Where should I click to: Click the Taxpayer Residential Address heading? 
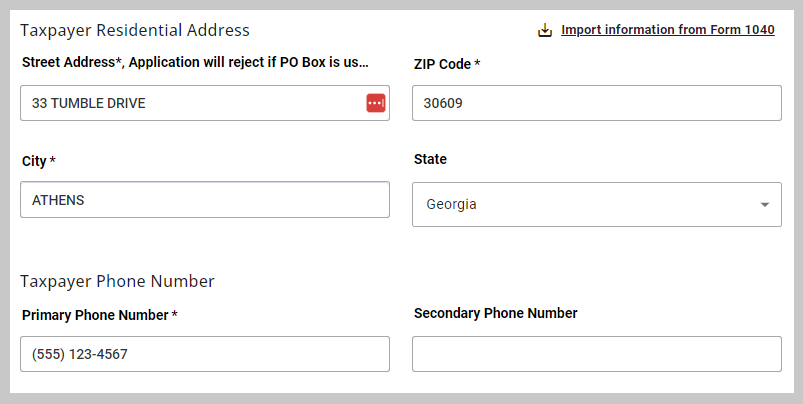[x=135, y=30]
